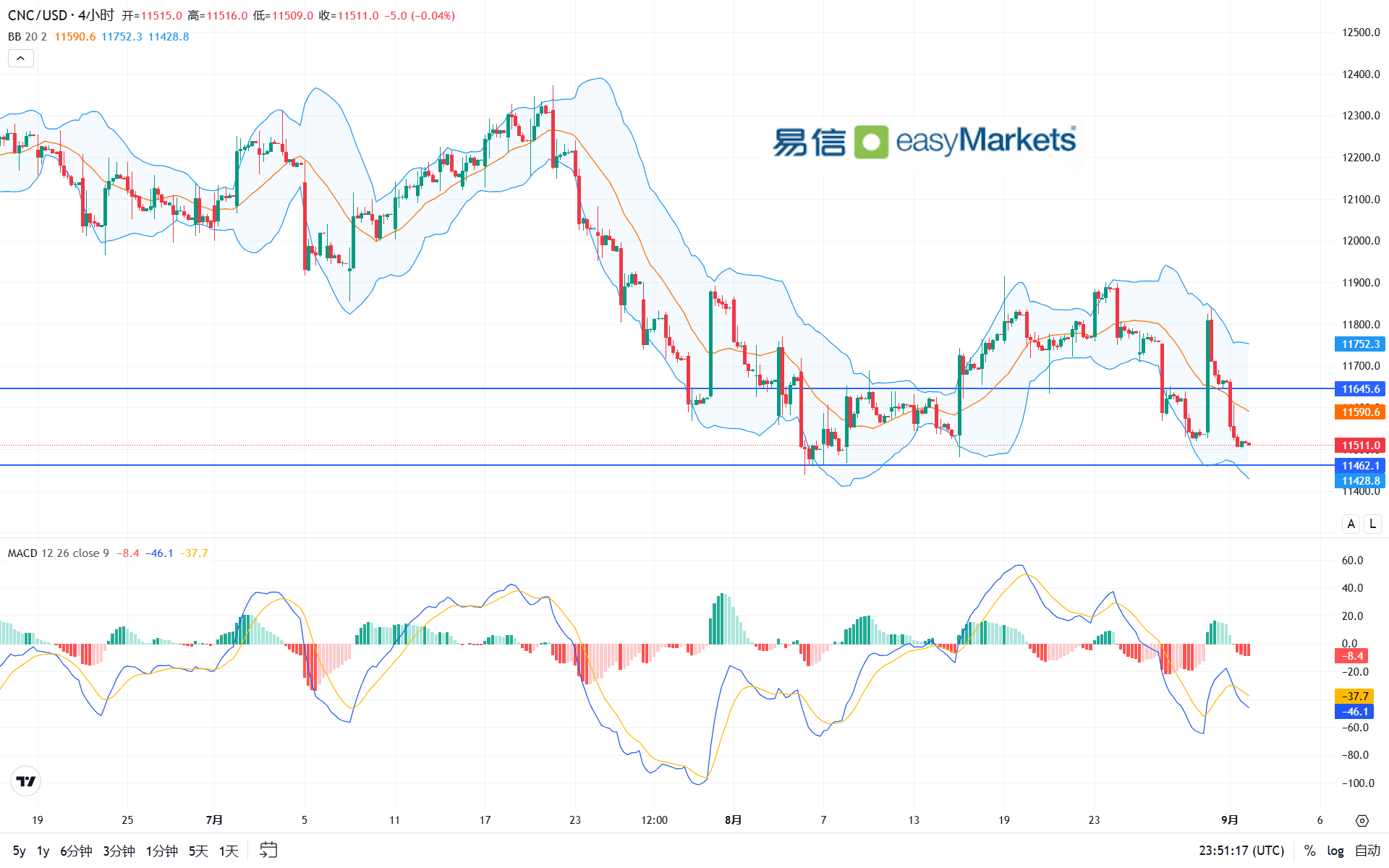The image size is (1389, 868).
Task: Click the BB basis value 11590.6
Action: 75,37
